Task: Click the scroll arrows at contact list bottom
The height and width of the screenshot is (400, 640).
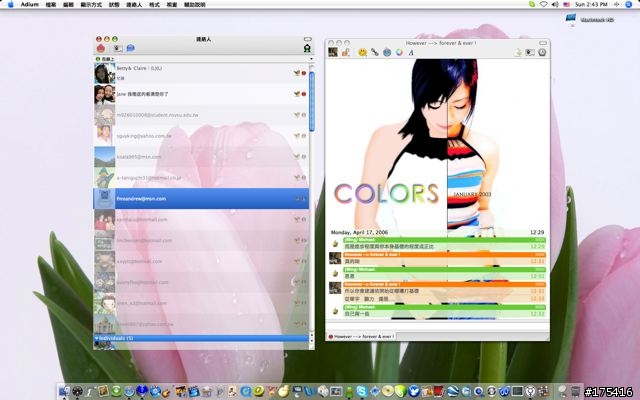Action: (x=312, y=338)
